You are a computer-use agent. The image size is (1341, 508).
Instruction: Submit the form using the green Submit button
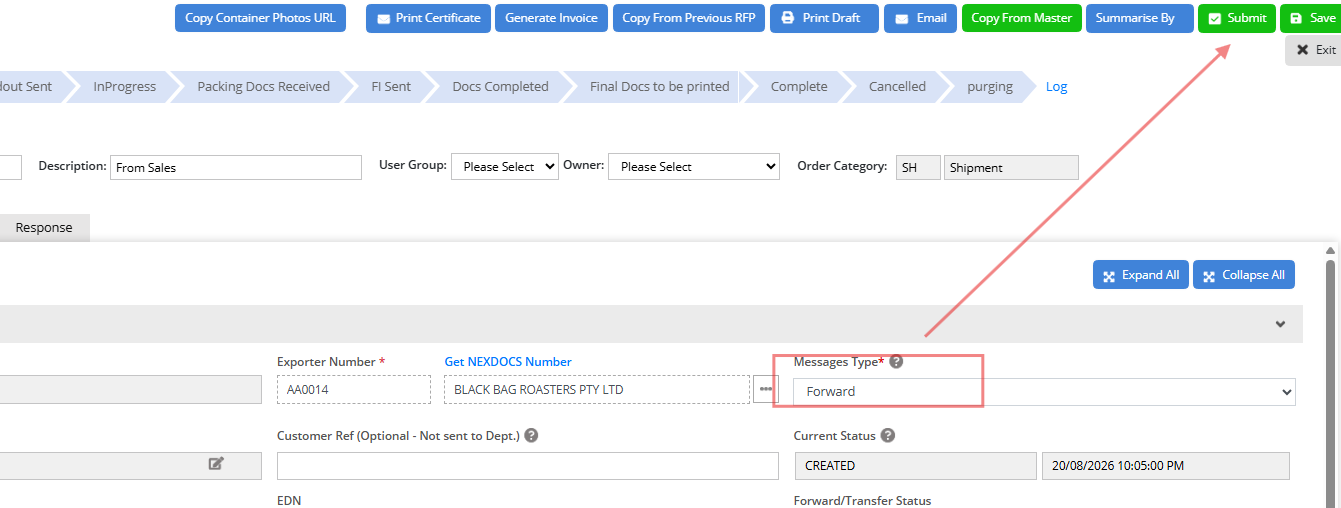(x=1237, y=18)
